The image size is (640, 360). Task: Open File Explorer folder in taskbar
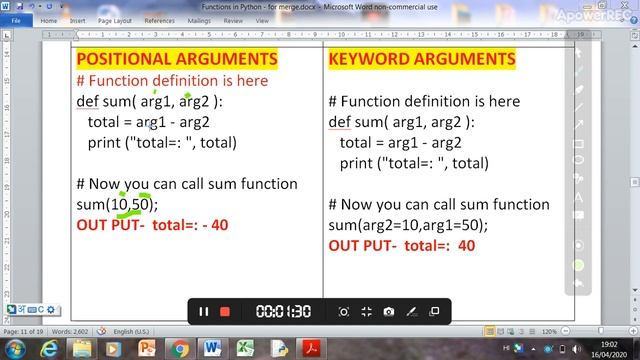(x=82, y=349)
